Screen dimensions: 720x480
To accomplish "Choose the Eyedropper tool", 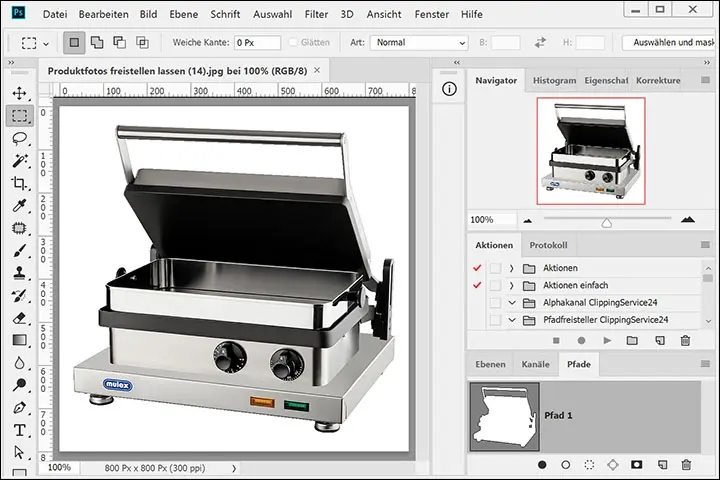I will point(19,206).
